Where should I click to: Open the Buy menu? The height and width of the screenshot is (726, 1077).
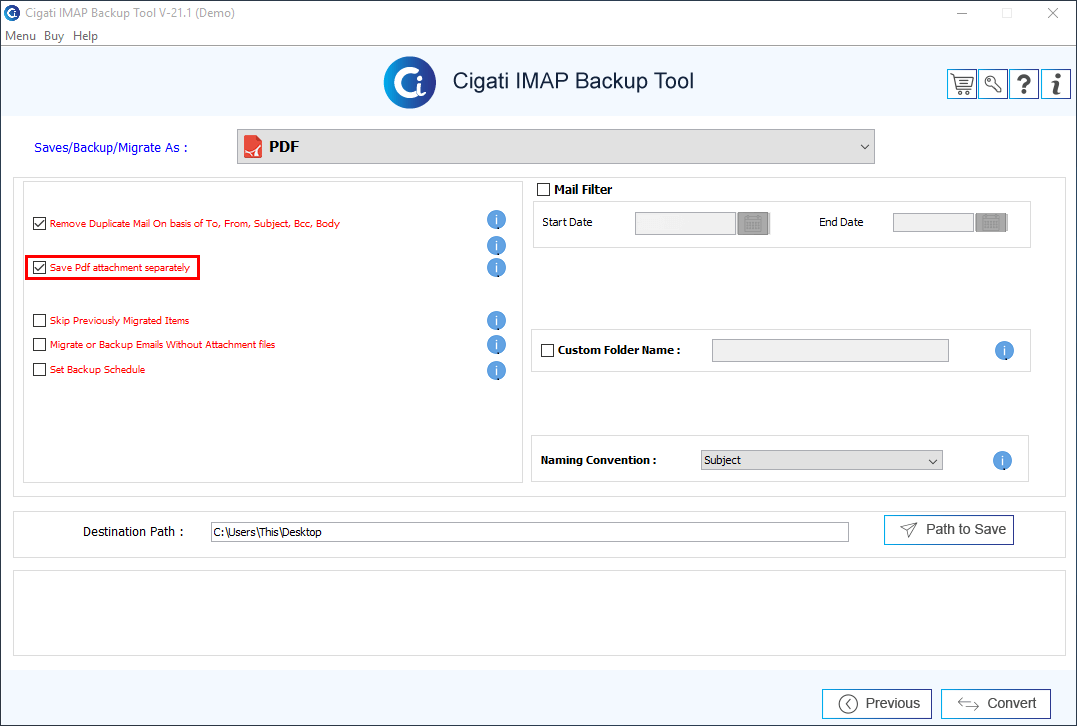[x=54, y=36]
